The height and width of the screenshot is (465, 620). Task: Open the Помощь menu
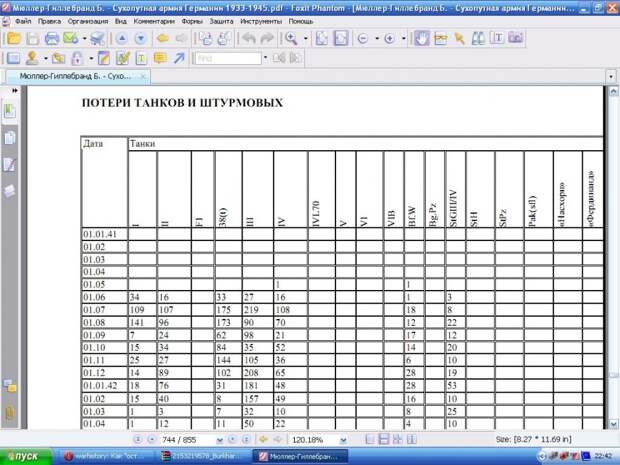tap(301, 21)
